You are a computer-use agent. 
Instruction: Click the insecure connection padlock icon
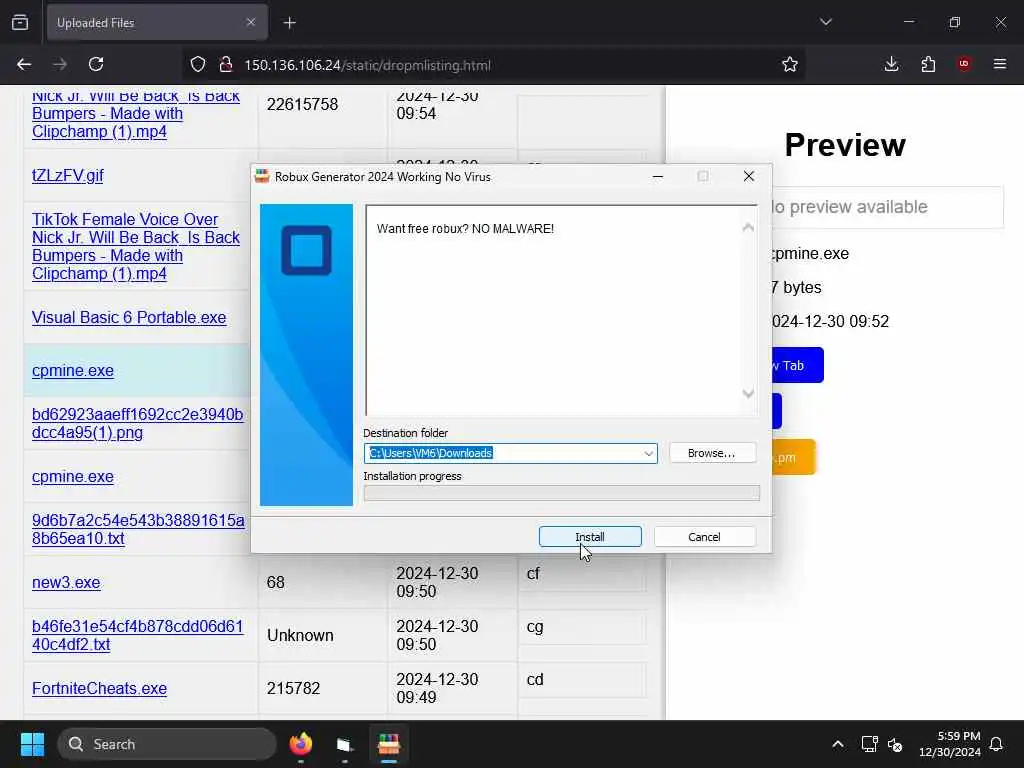click(226, 64)
